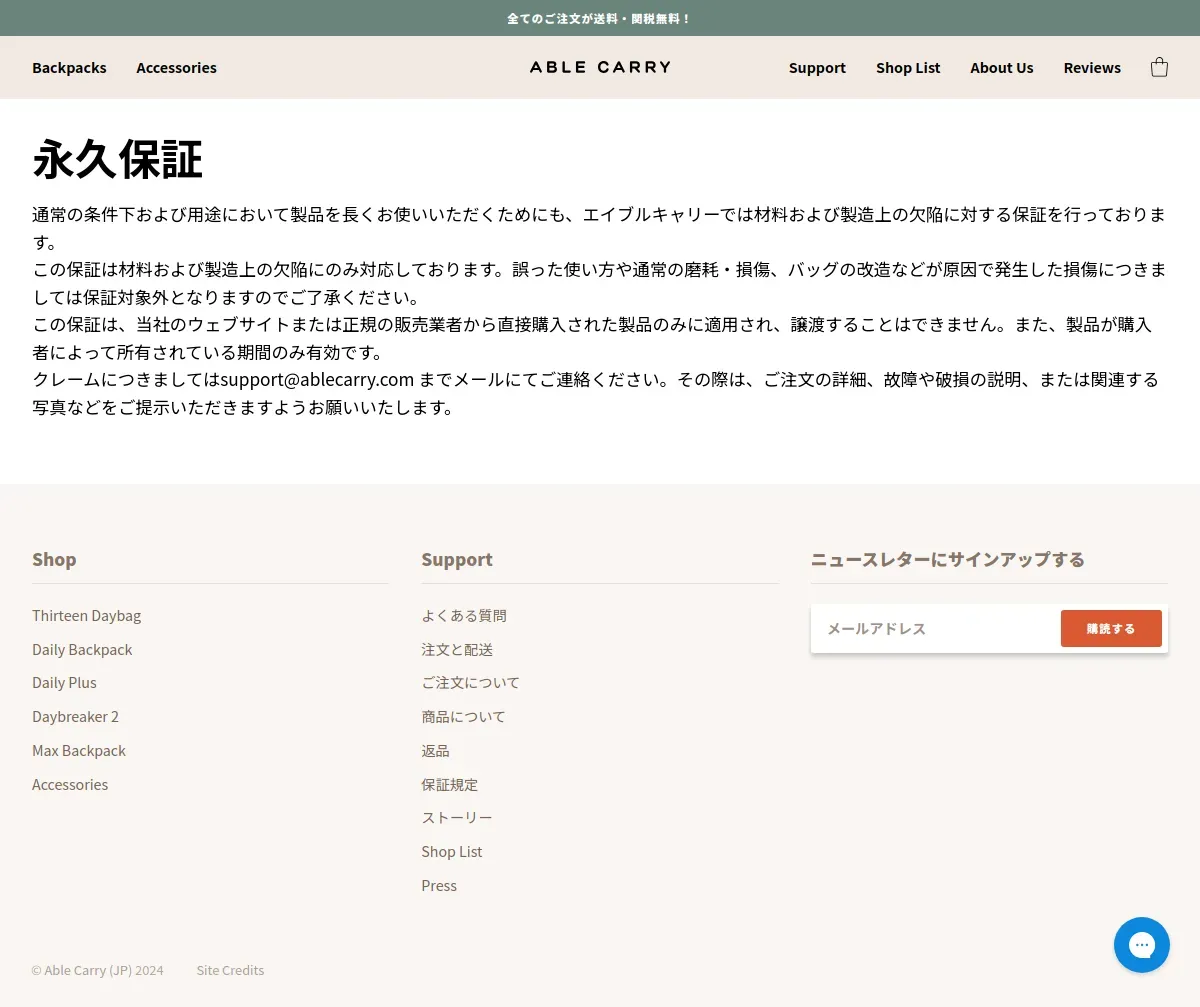Screen dimensions: 1200x1007
Task: Go to Shop List in header
Action: tap(908, 68)
